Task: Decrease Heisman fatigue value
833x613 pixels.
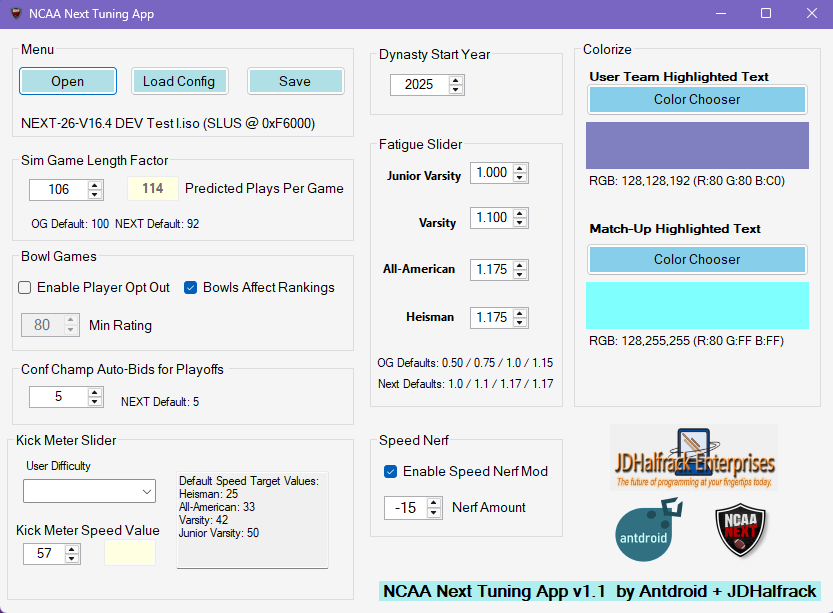Action: point(520,322)
